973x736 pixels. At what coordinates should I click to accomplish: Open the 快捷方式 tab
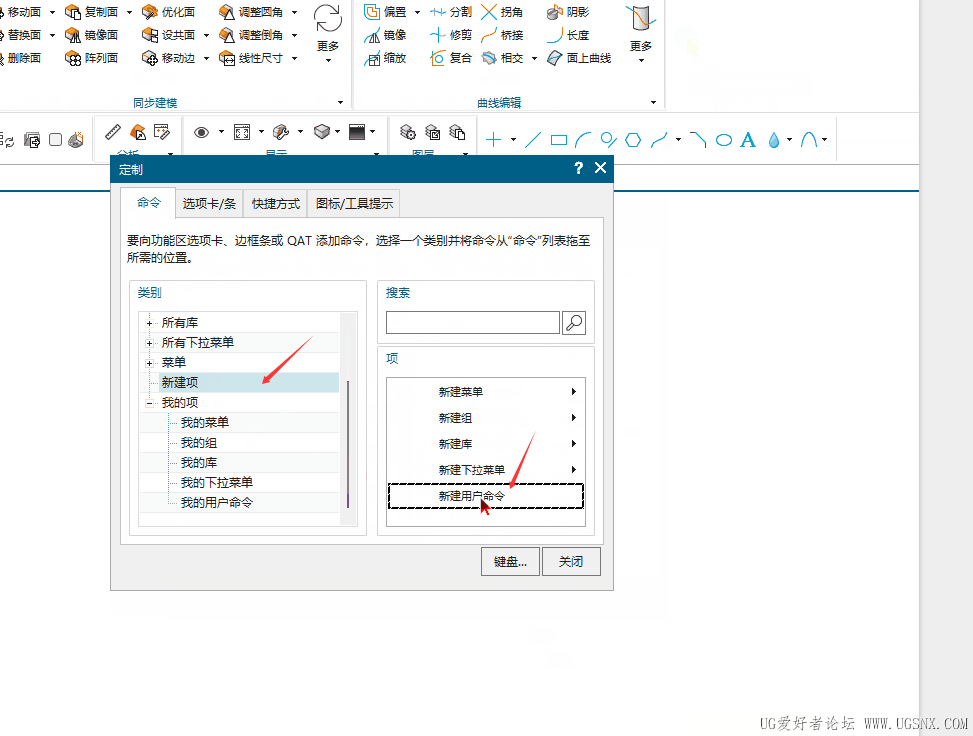(x=276, y=204)
